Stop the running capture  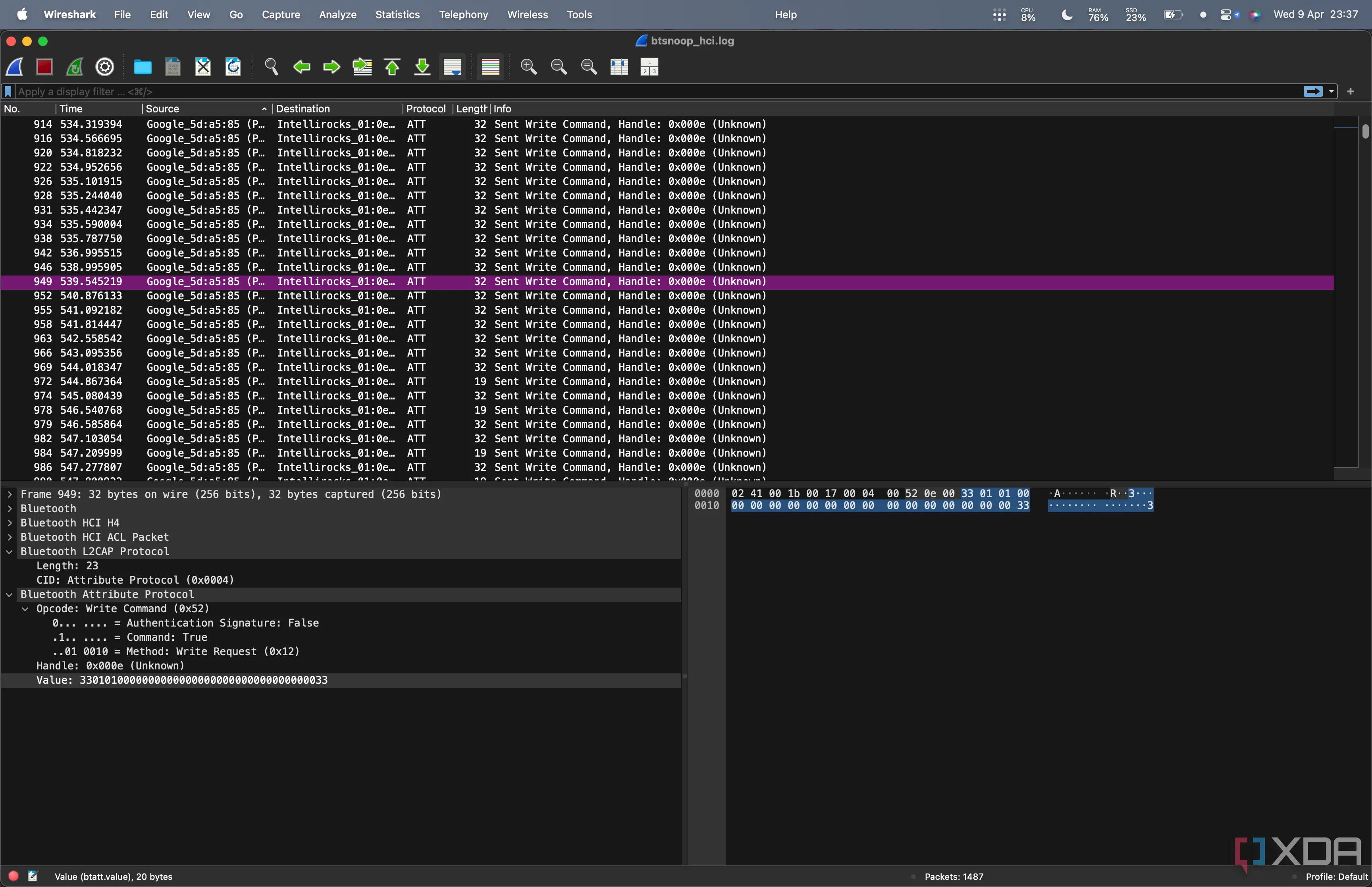[x=44, y=67]
